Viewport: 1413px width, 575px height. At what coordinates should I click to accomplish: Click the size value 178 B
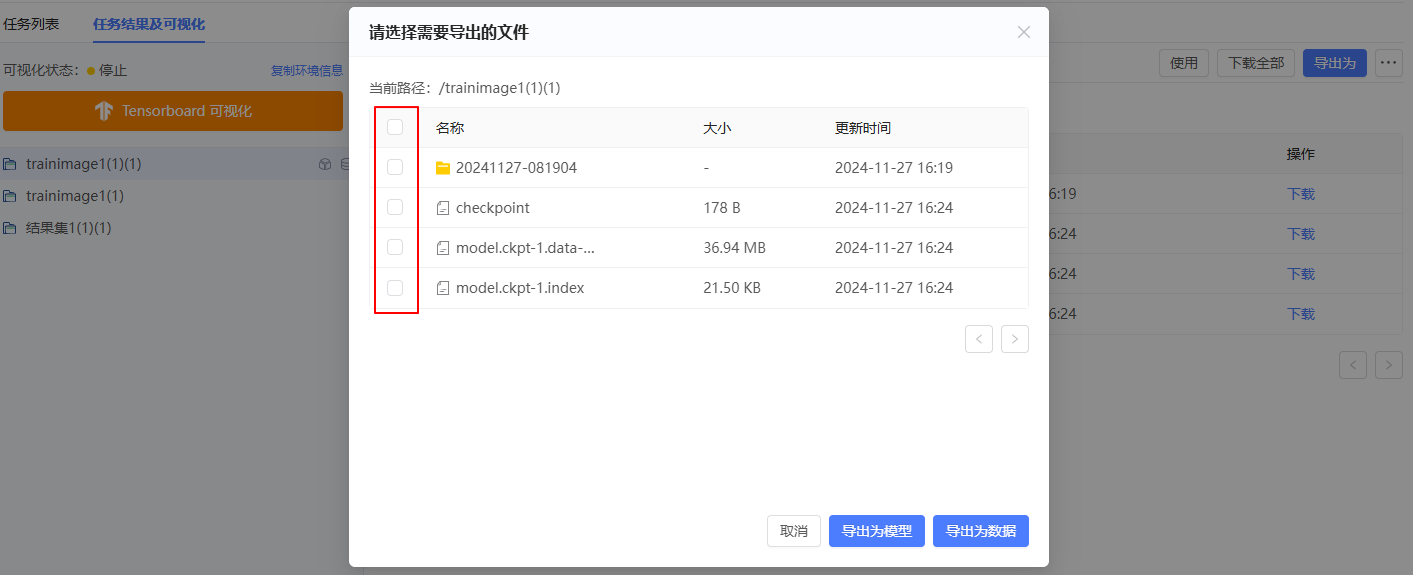click(x=722, y=208)
